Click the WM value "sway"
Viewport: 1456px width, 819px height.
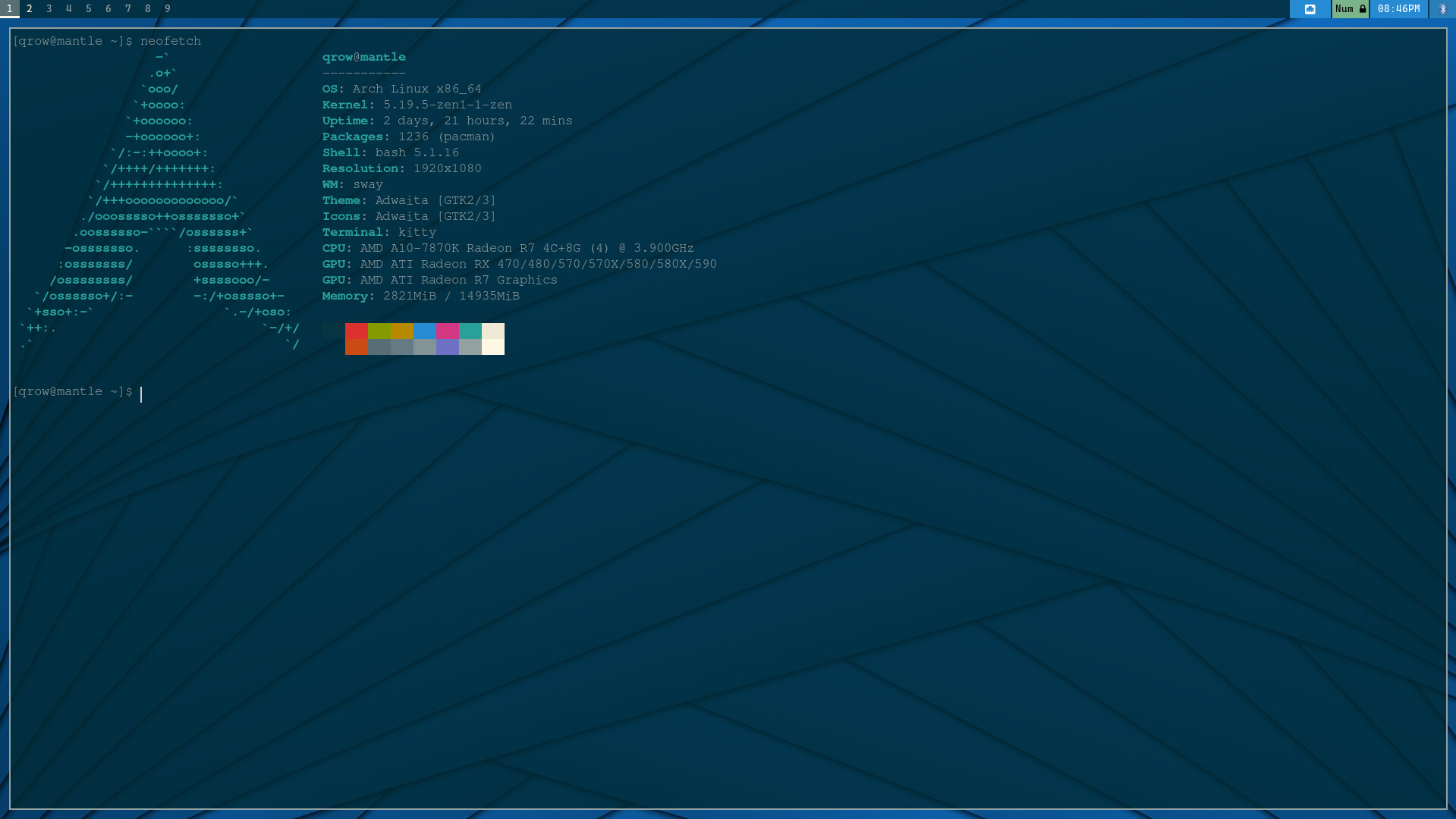(x=368, y=184)
